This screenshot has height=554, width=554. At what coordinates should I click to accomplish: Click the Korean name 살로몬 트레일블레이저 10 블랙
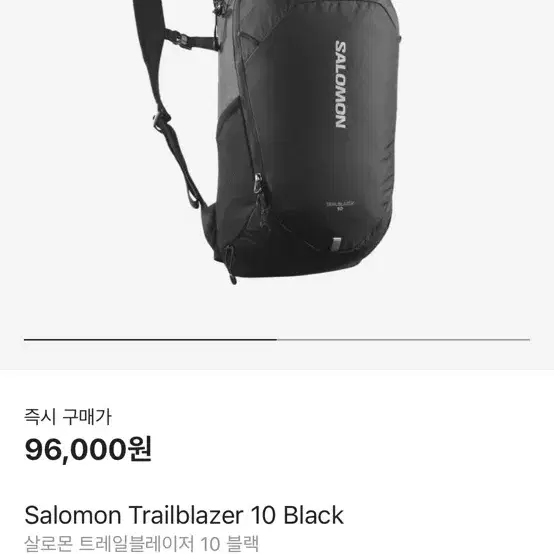(142, 543)
